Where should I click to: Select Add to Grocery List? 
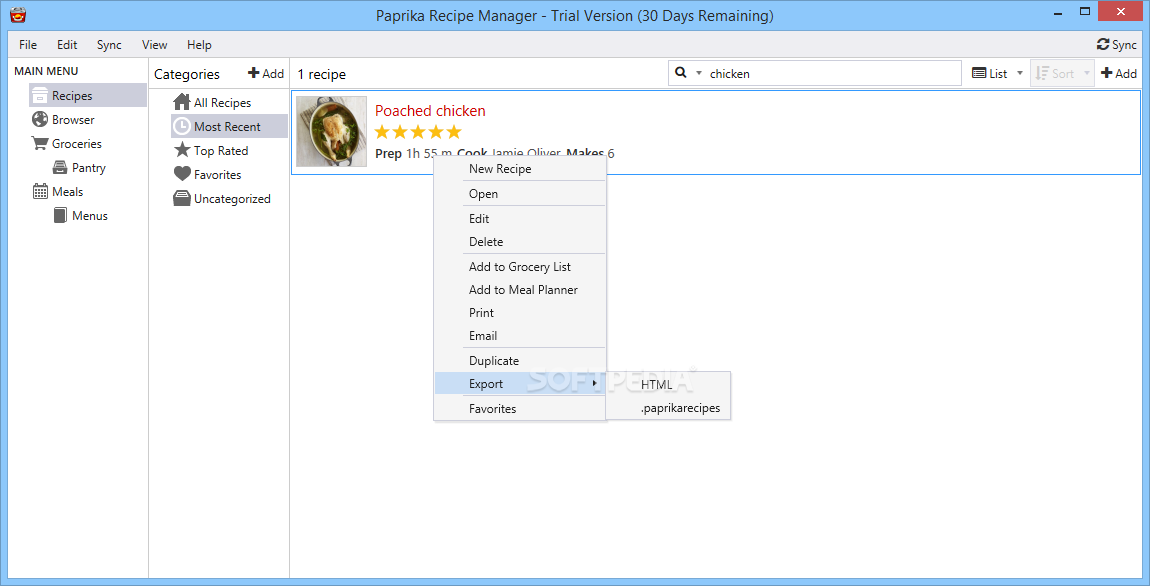(520, 267)
